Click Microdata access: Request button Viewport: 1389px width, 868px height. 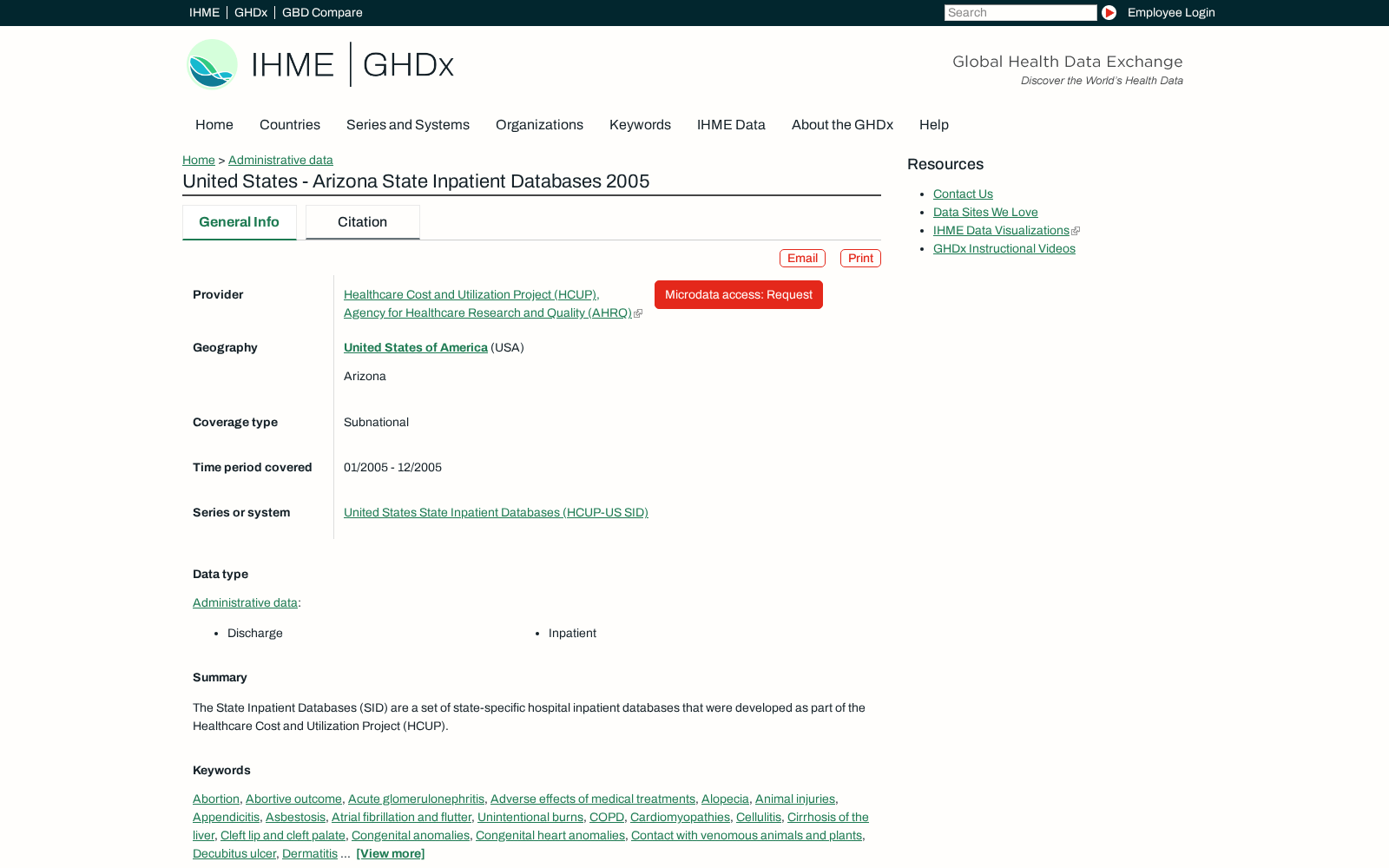(x=739, y=295)
